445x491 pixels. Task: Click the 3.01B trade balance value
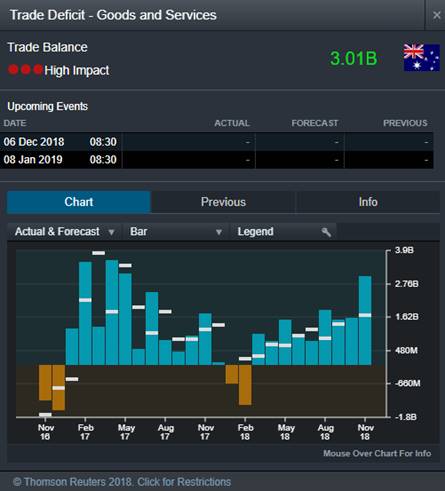353,58
